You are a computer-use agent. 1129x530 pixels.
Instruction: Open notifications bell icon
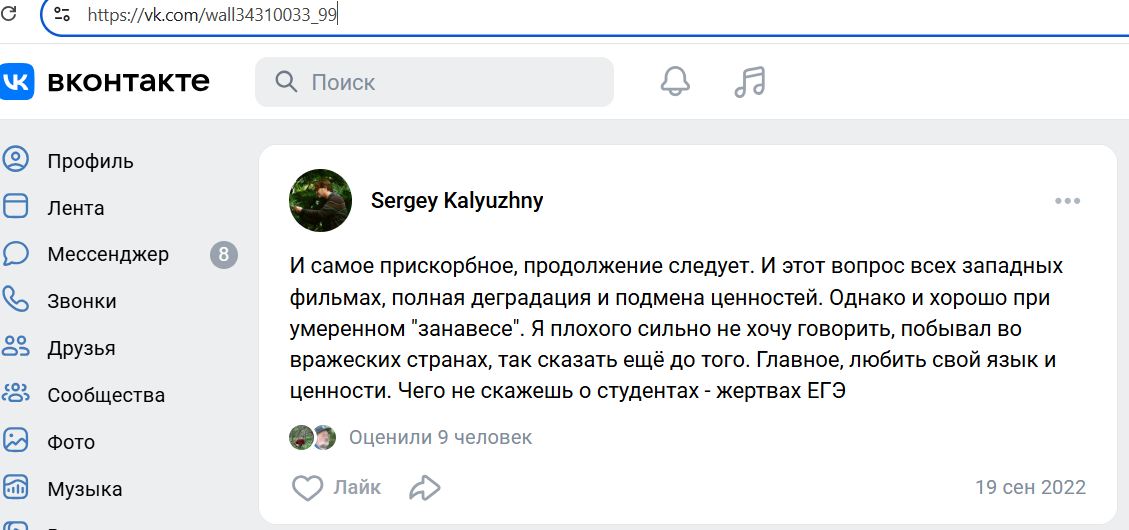tap(676, 81)
